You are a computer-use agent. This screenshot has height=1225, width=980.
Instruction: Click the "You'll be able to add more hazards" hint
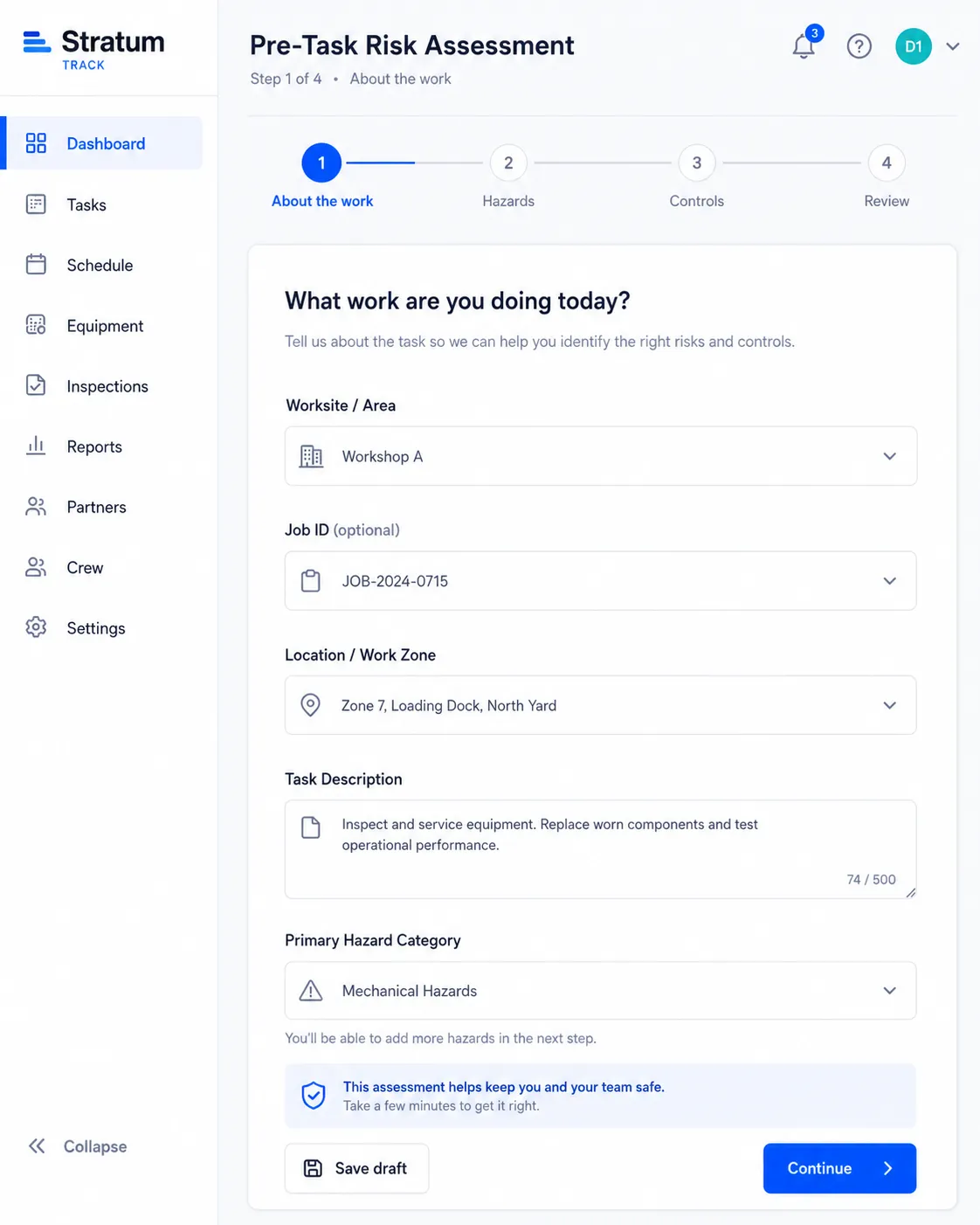pos(441,1038)
